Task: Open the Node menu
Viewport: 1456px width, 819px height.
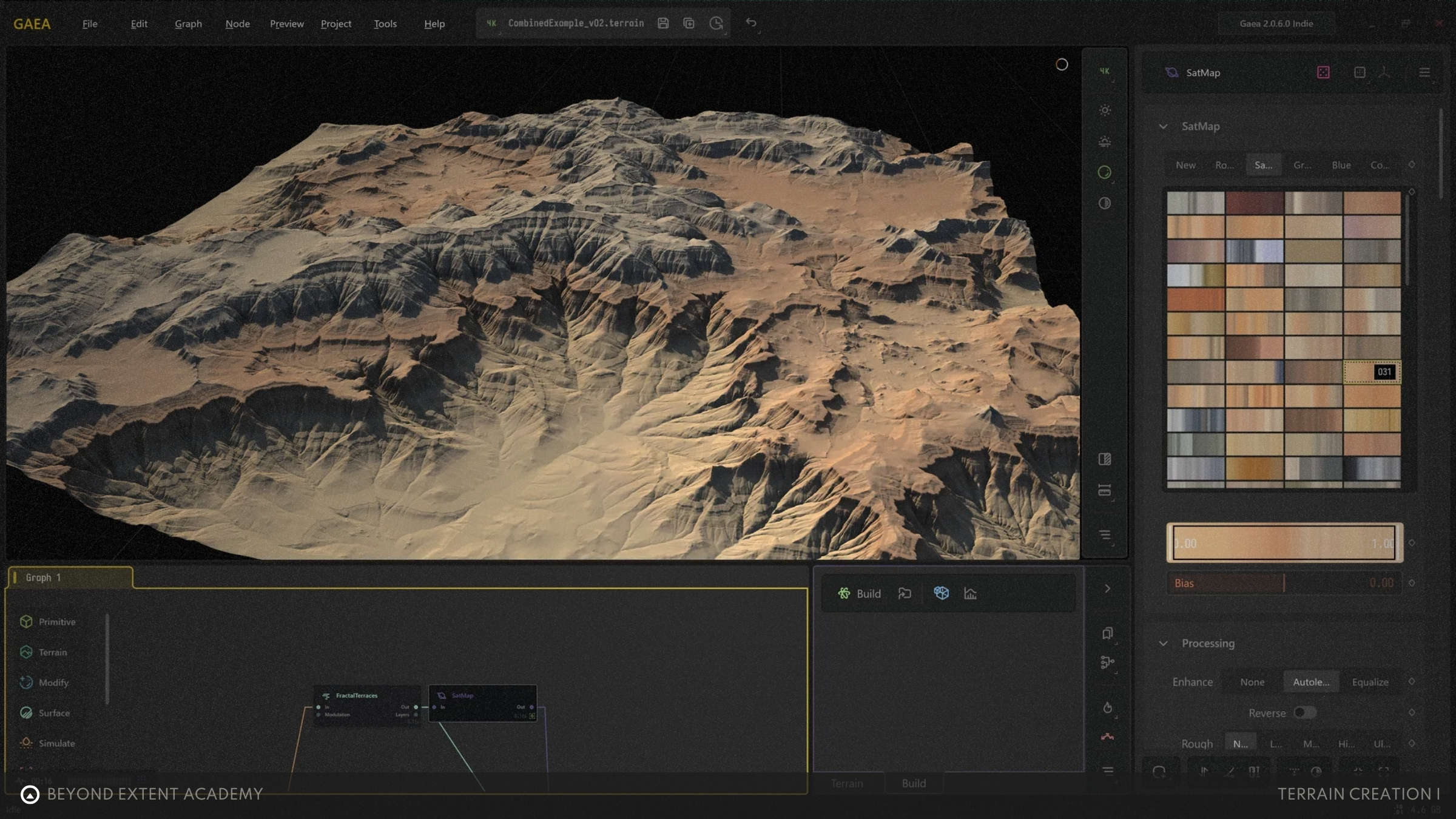Action: 237,24
